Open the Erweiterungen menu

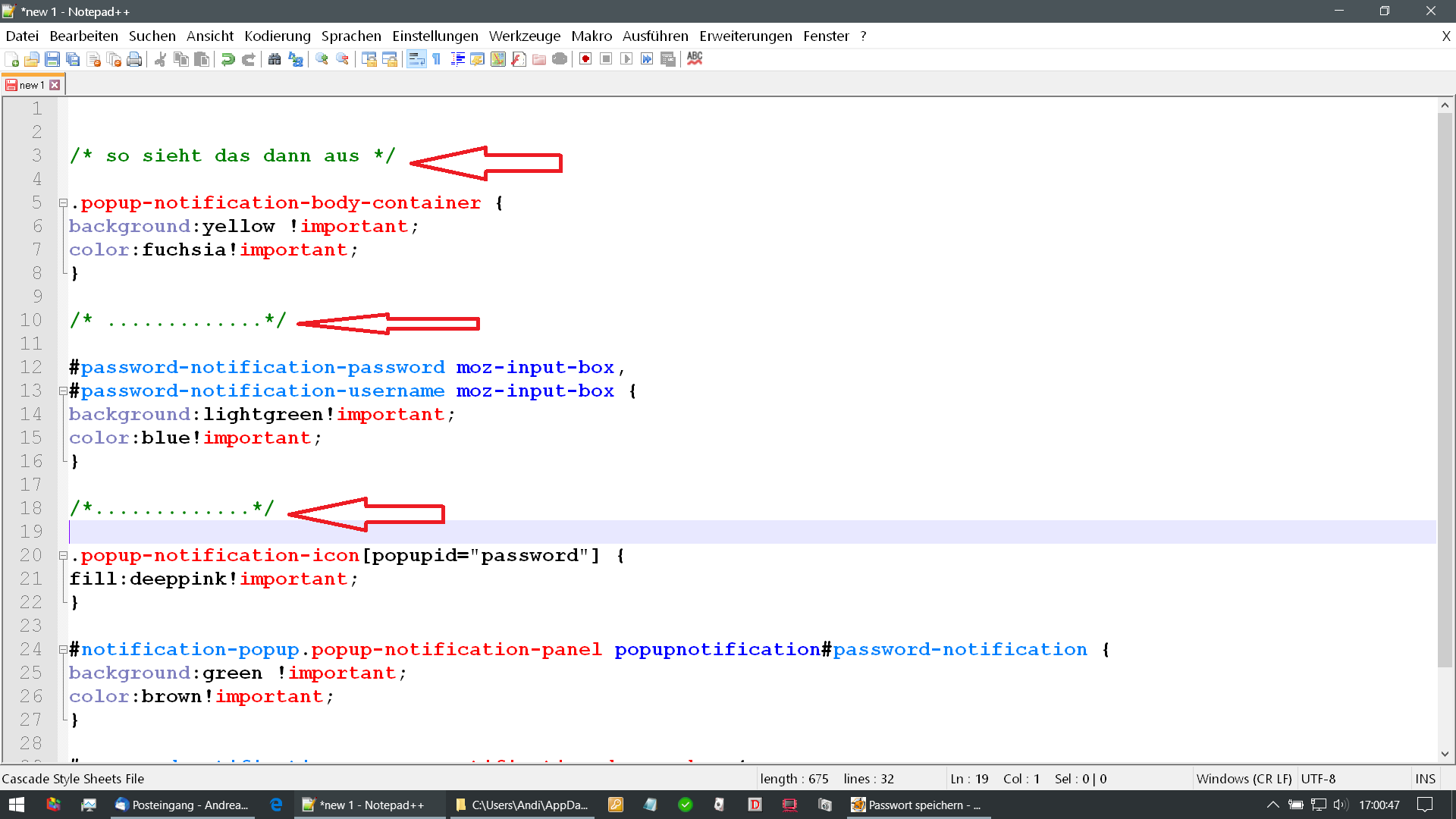click(x=745, y=36)
